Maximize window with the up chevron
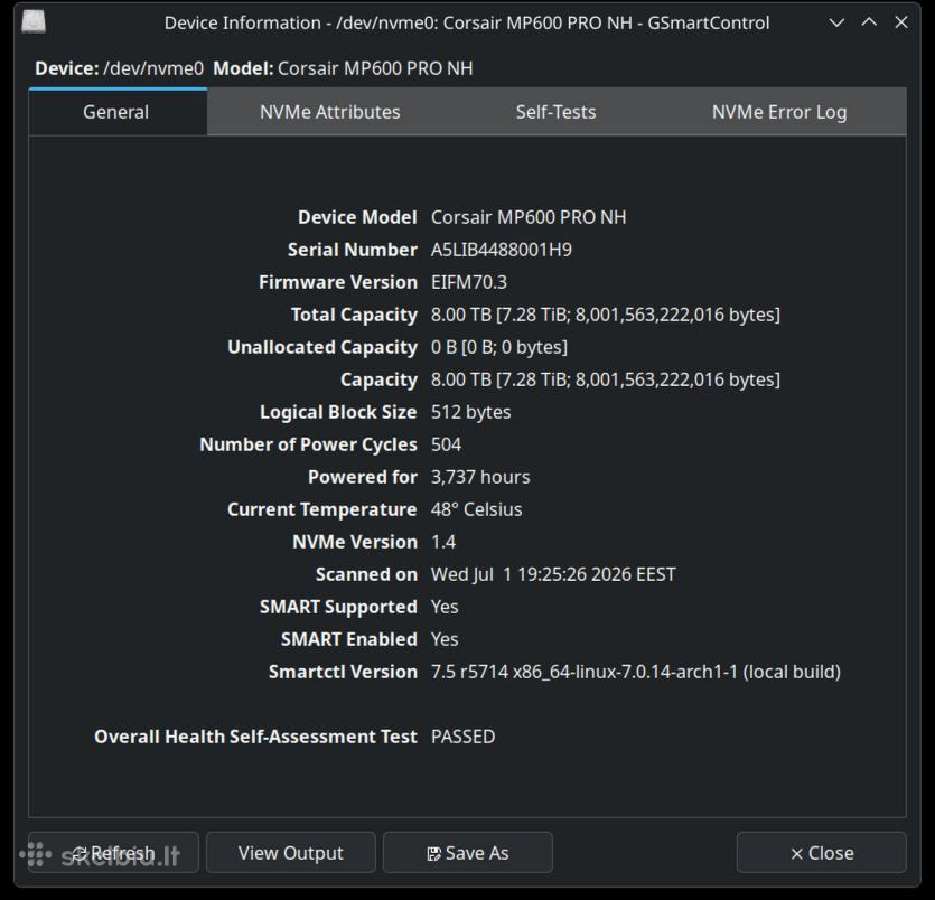The height and width of the screenshot is (900, 935). click(x=869, y=23)
